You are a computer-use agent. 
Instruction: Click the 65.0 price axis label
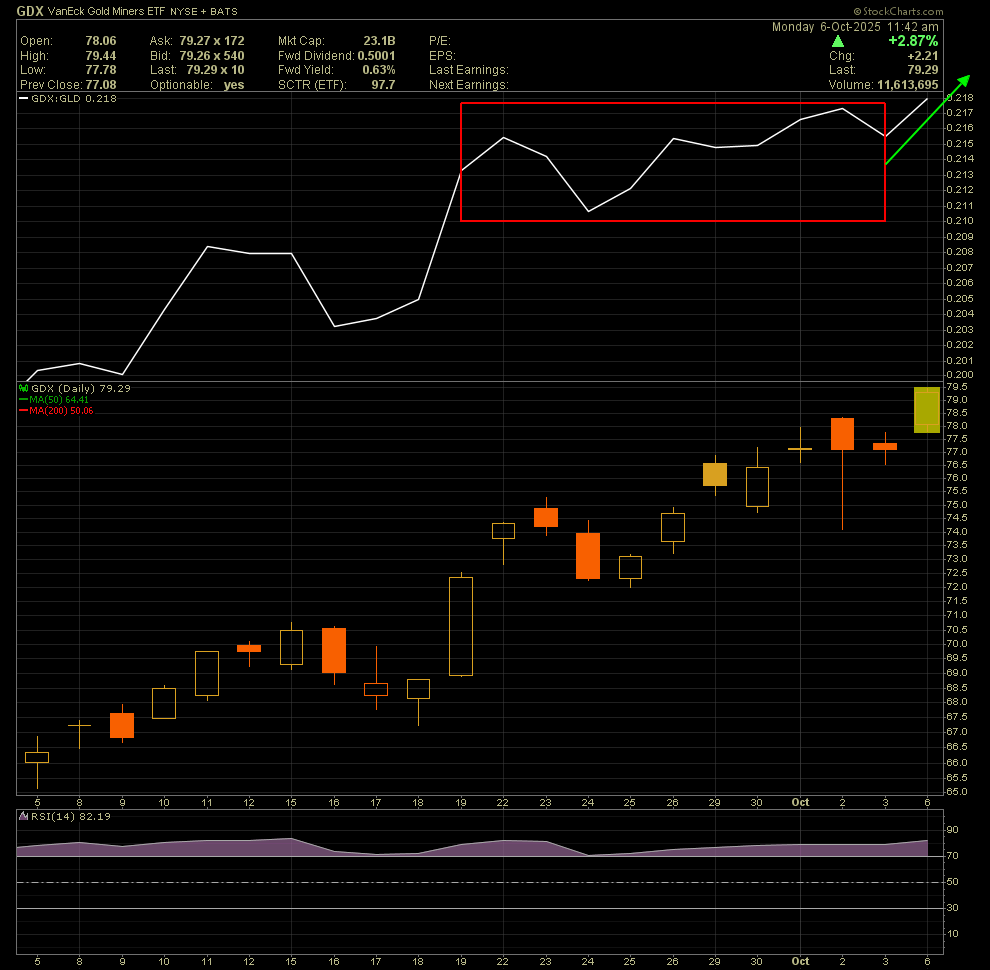click(957, 791)
